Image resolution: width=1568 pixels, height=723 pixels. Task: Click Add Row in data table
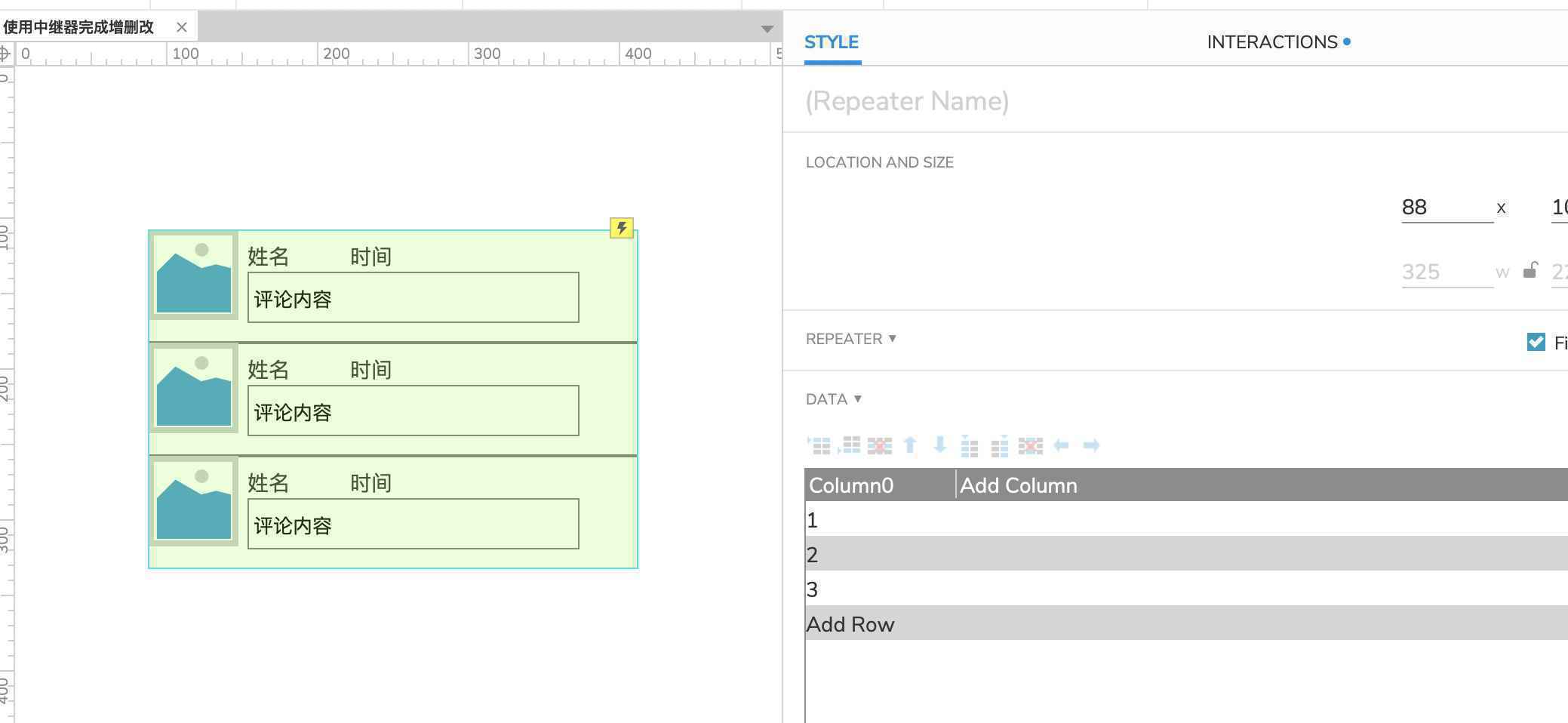850,624
